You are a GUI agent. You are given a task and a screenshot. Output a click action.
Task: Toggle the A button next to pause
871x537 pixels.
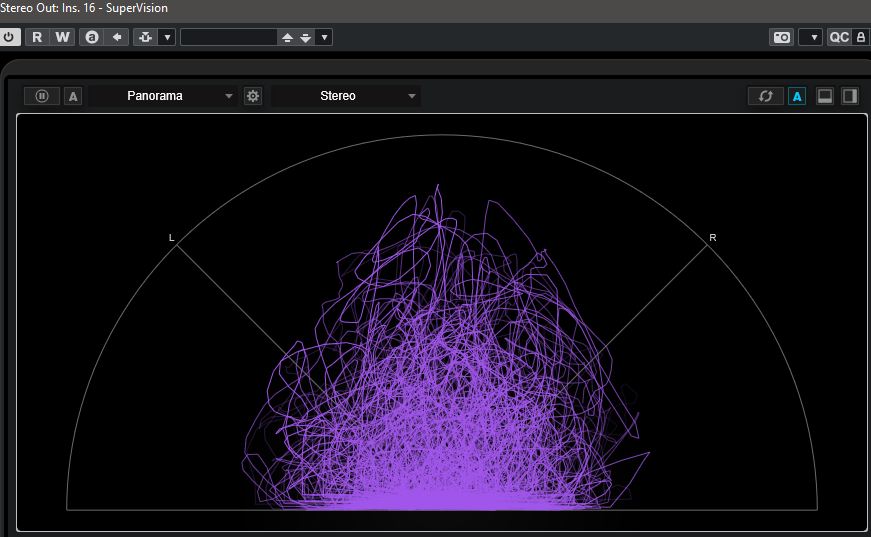tap(73, 96)
